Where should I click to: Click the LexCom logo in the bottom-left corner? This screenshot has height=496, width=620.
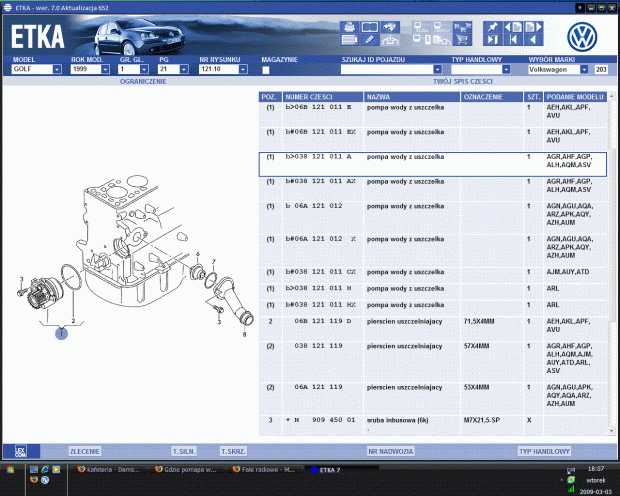(21, 451)
